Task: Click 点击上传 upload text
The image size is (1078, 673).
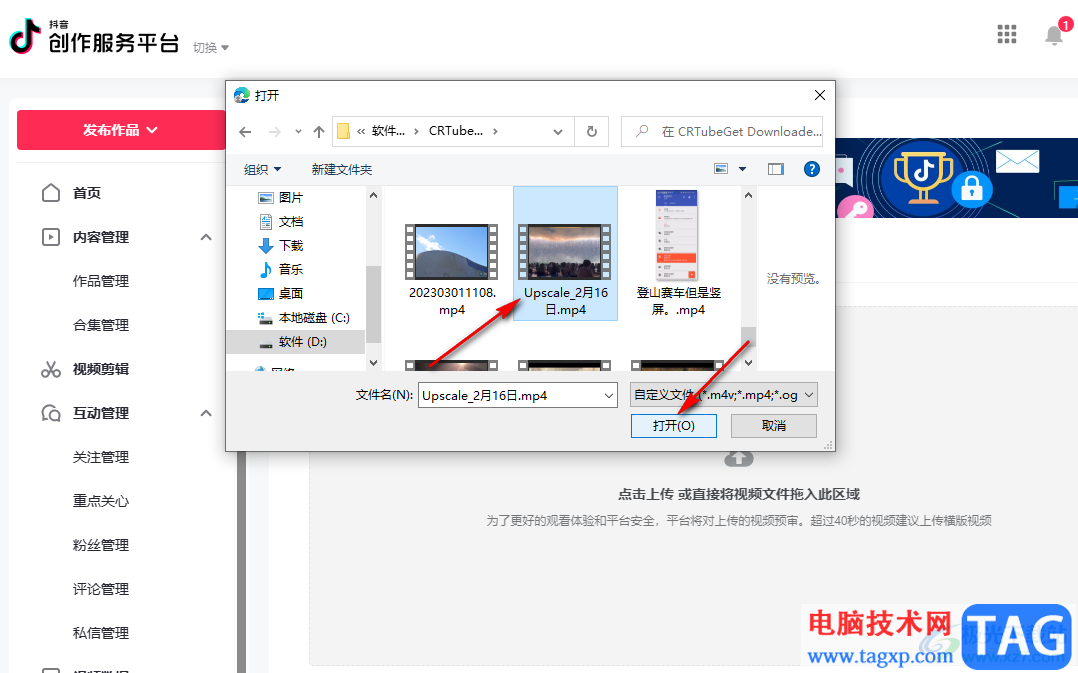Action: tap(646, 494)
